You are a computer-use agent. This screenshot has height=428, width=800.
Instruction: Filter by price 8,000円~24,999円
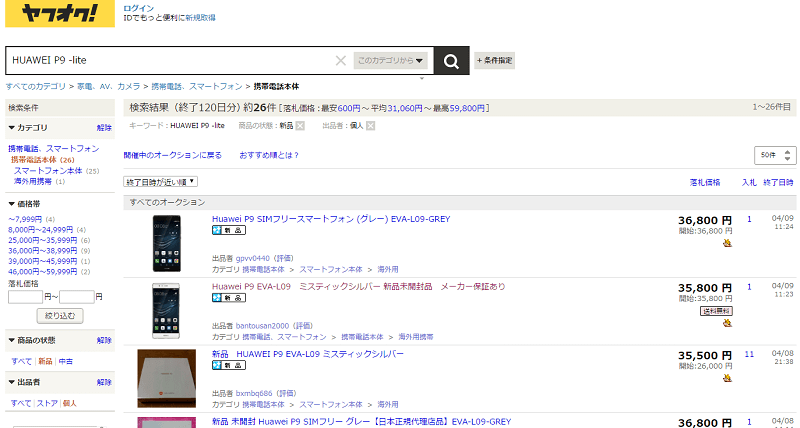tap(40, 230)
